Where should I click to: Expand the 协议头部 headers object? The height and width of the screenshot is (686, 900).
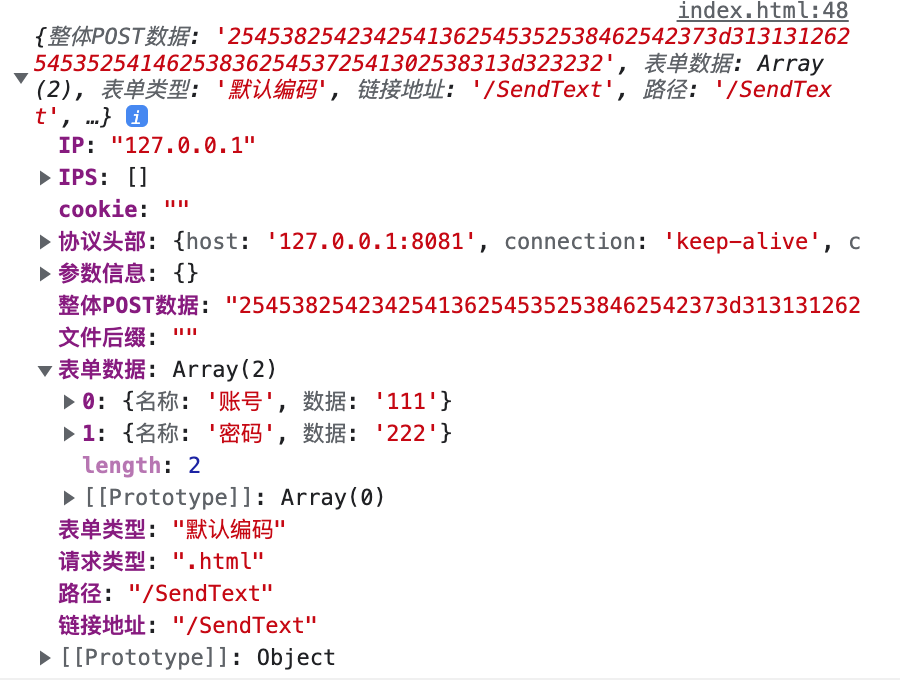pyautogui.click(x=45, y=242)
